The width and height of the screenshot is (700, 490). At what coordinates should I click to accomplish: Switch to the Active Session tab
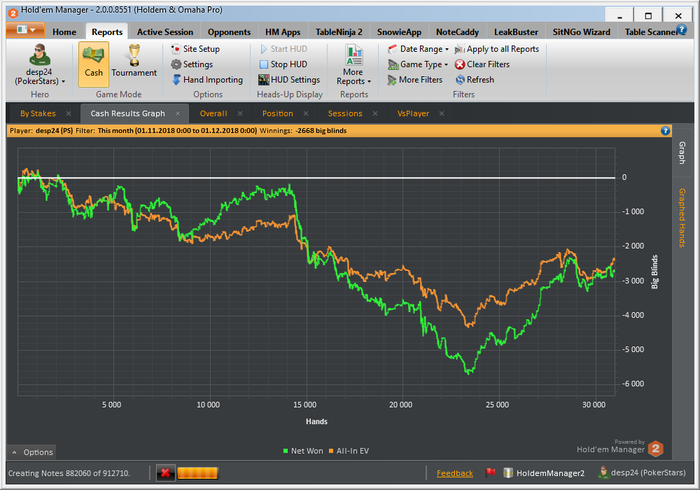tap(165, 32)
